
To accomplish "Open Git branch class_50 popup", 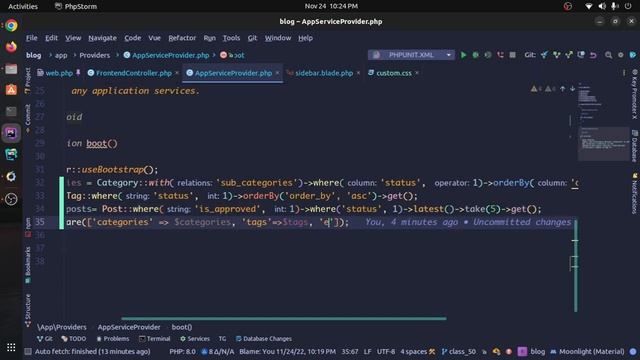I will pyautogui.click(x=459, y=351).
